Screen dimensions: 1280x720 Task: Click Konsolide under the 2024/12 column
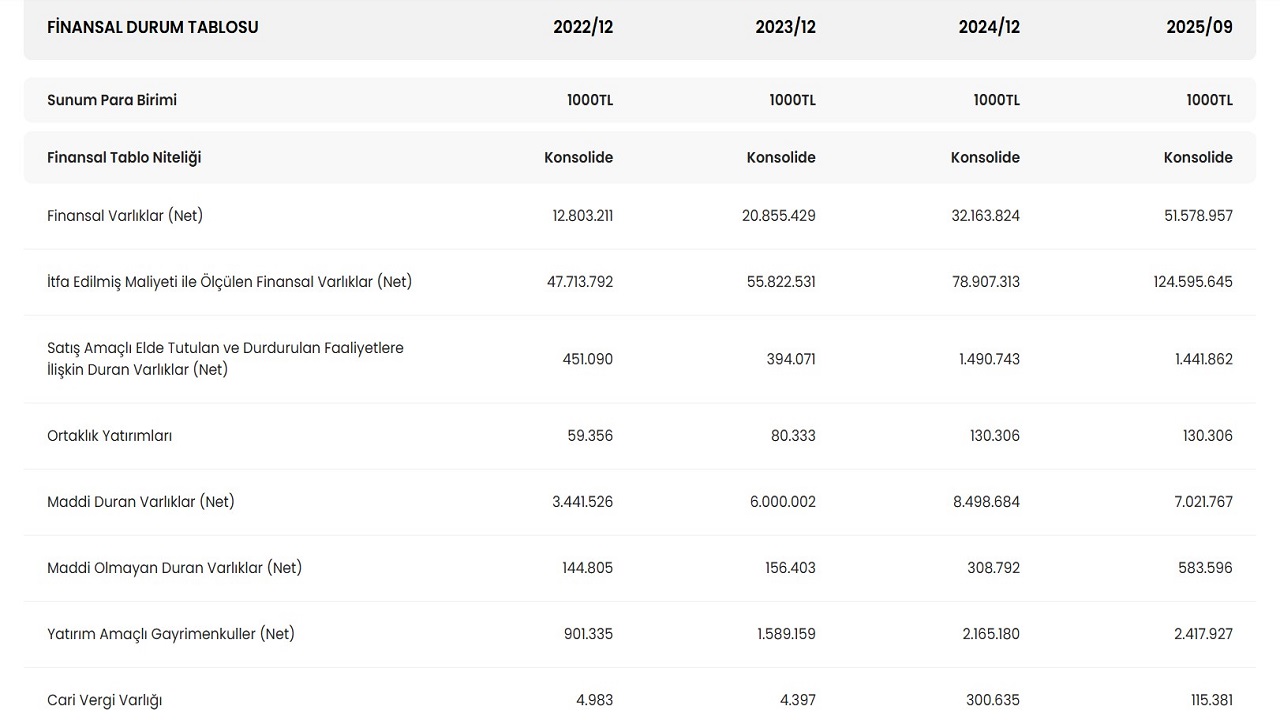click(985, 157)
